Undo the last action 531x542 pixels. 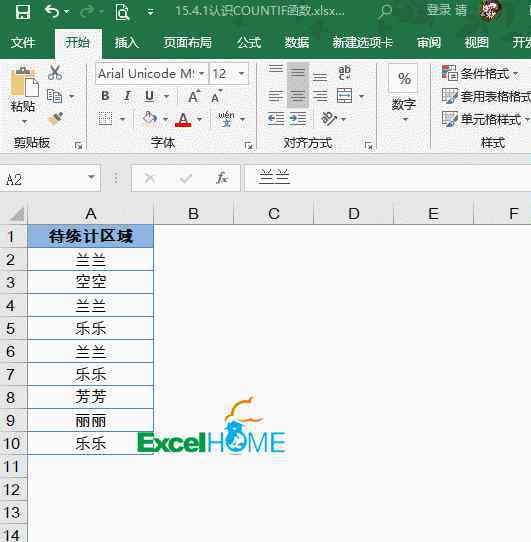click(x=52, y=11)
